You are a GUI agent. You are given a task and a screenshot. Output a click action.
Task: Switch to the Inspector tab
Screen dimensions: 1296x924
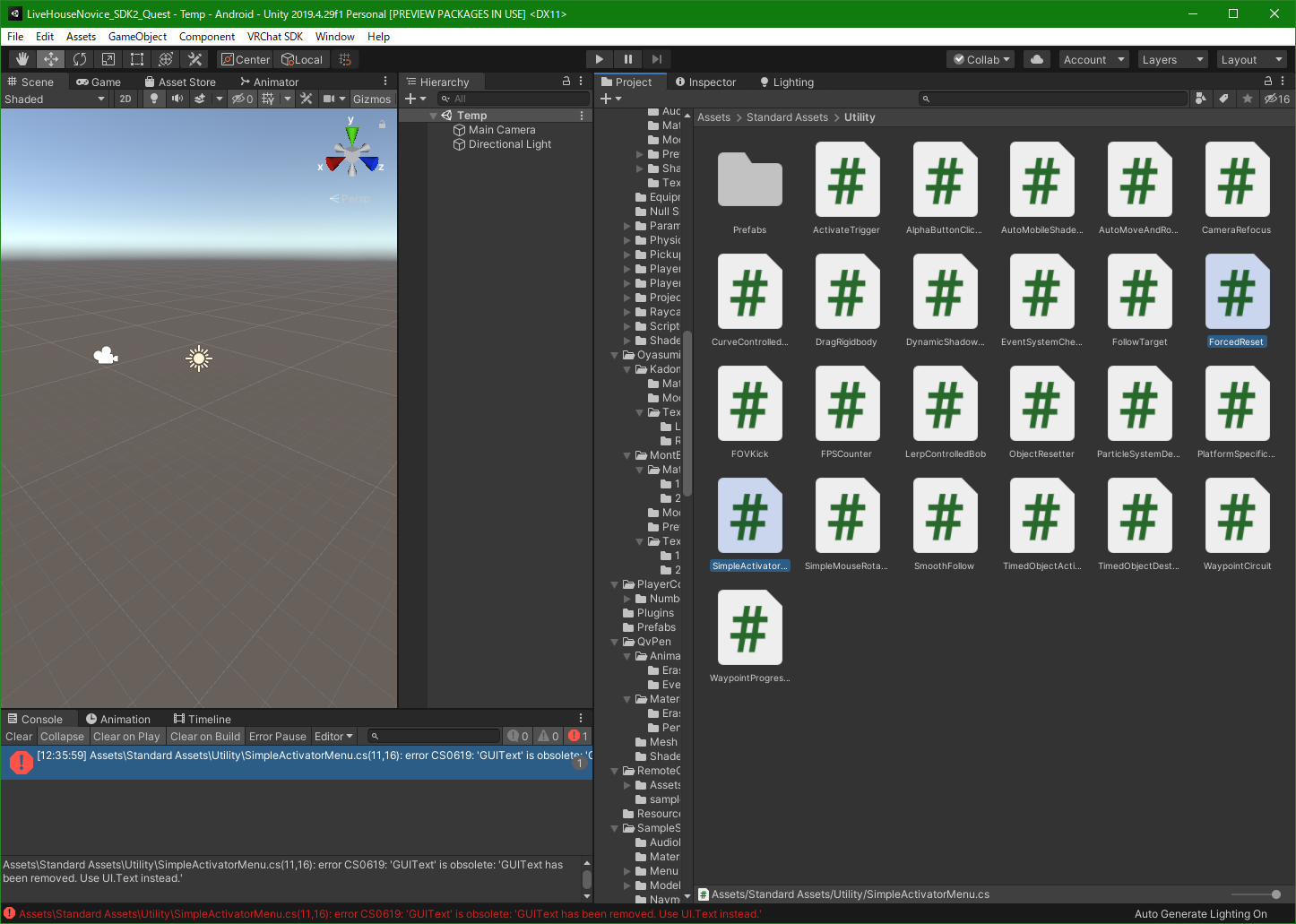705,82
